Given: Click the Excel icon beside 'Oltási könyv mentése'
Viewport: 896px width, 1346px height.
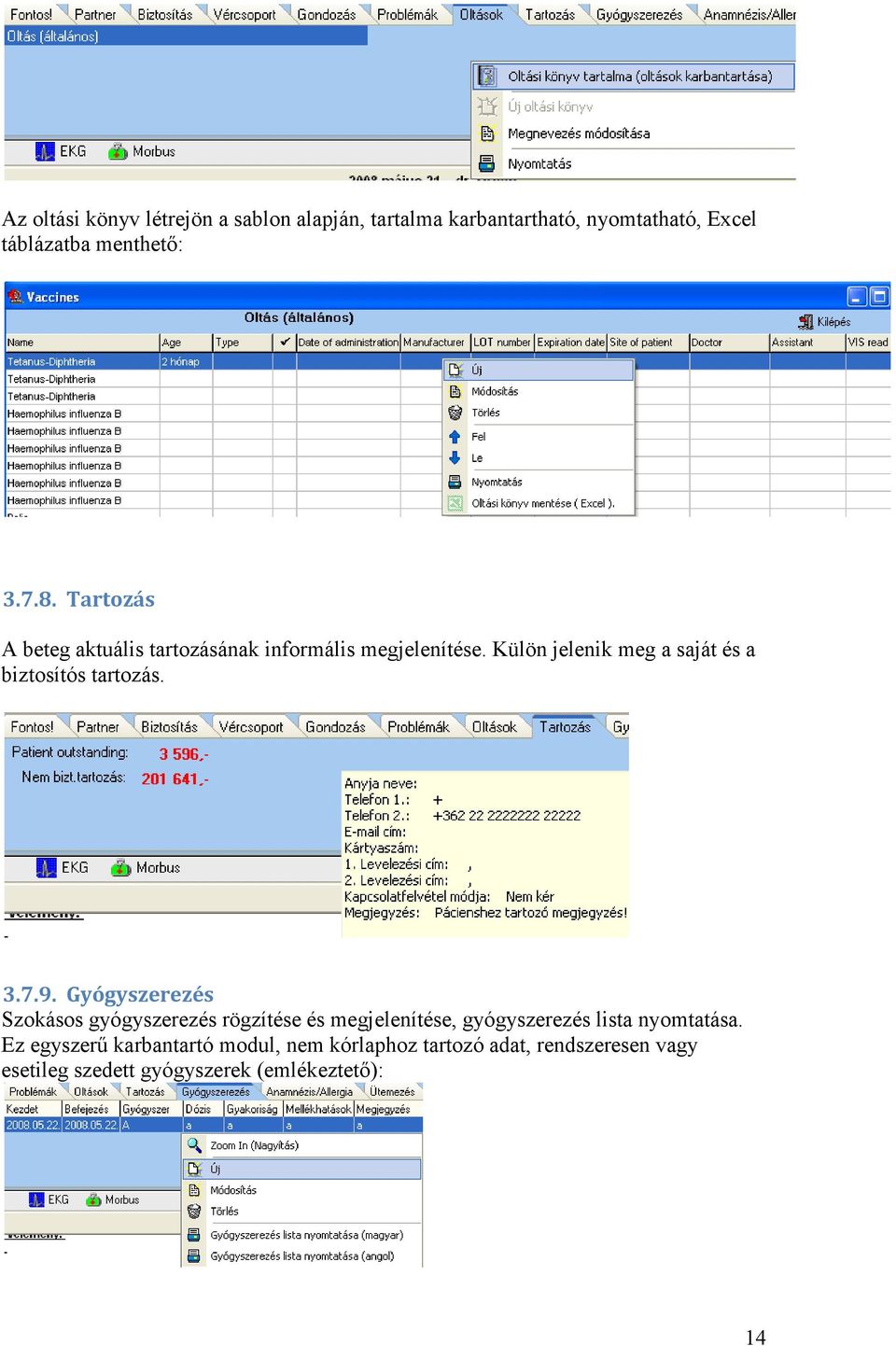Looking at the screenshot, I should 455,503.
